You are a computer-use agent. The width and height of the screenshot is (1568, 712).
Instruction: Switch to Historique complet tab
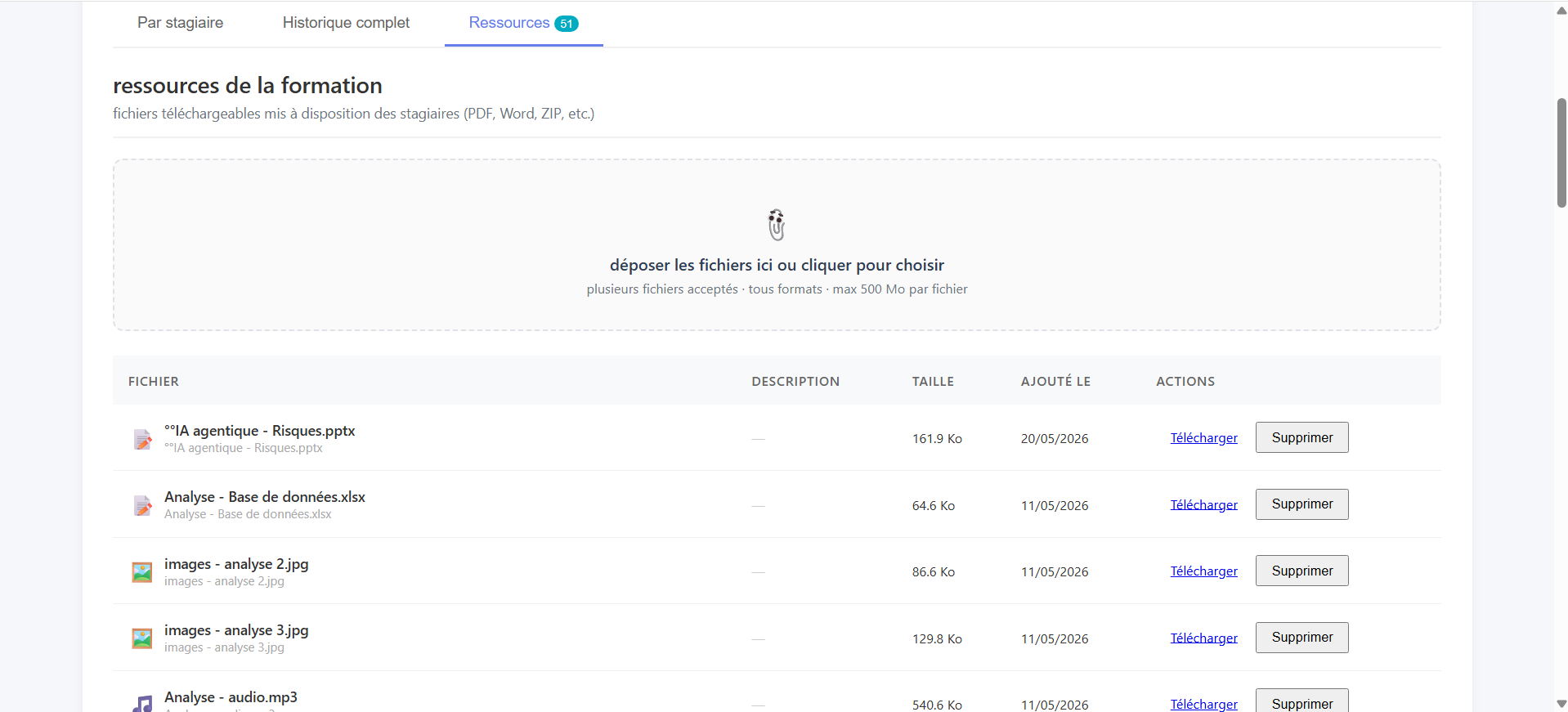pyautogui.click(x=346, y=23)
